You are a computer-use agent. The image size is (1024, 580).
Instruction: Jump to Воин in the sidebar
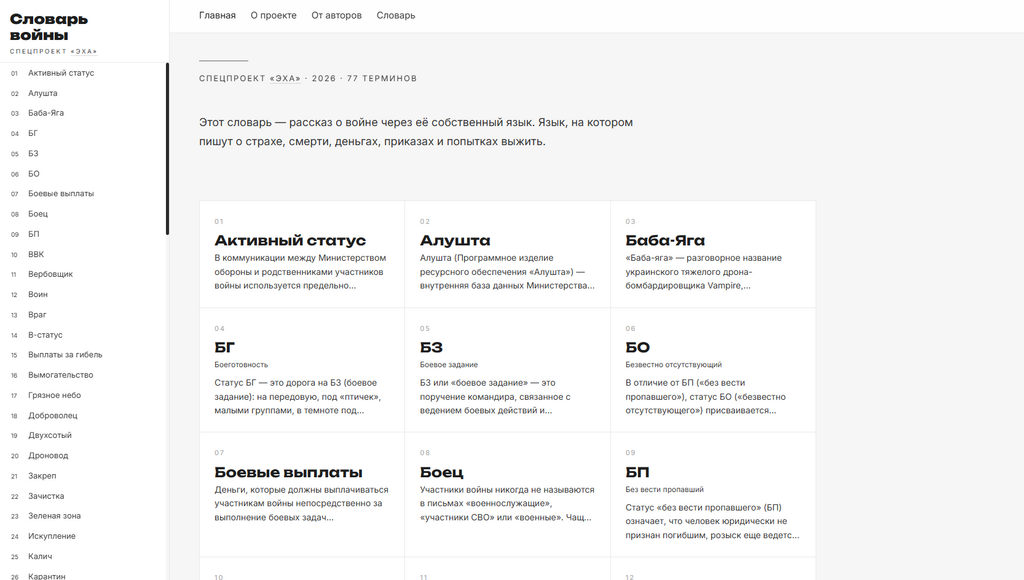coord(38,295)
